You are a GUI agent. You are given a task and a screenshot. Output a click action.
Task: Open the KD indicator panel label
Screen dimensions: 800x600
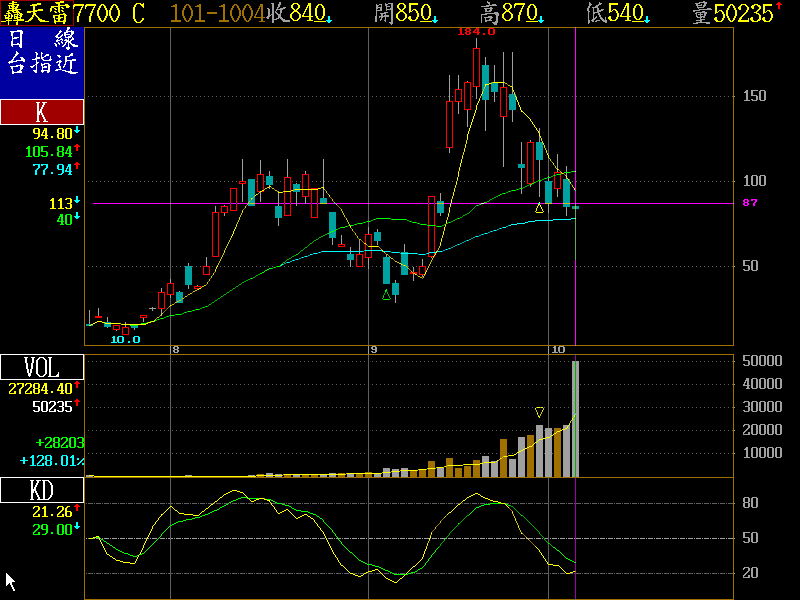click(x=42, y=490)
